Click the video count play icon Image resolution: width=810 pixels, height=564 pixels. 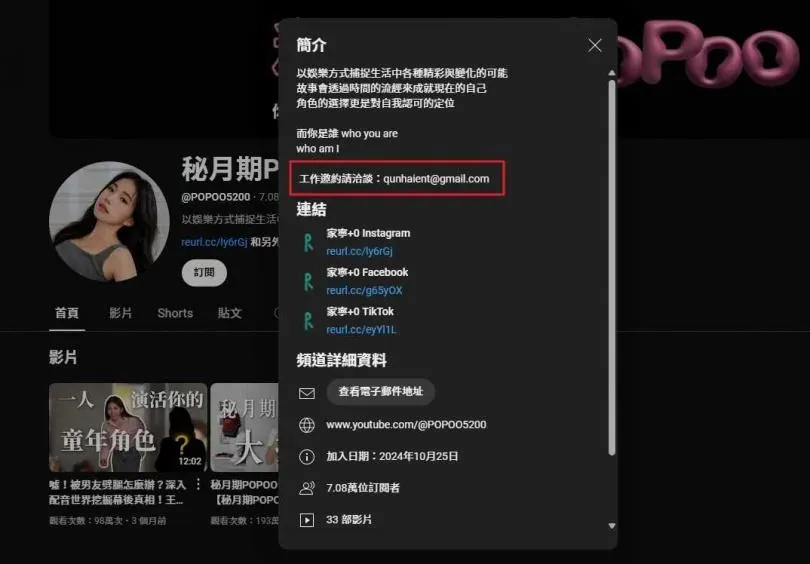[x=307, y=520]
